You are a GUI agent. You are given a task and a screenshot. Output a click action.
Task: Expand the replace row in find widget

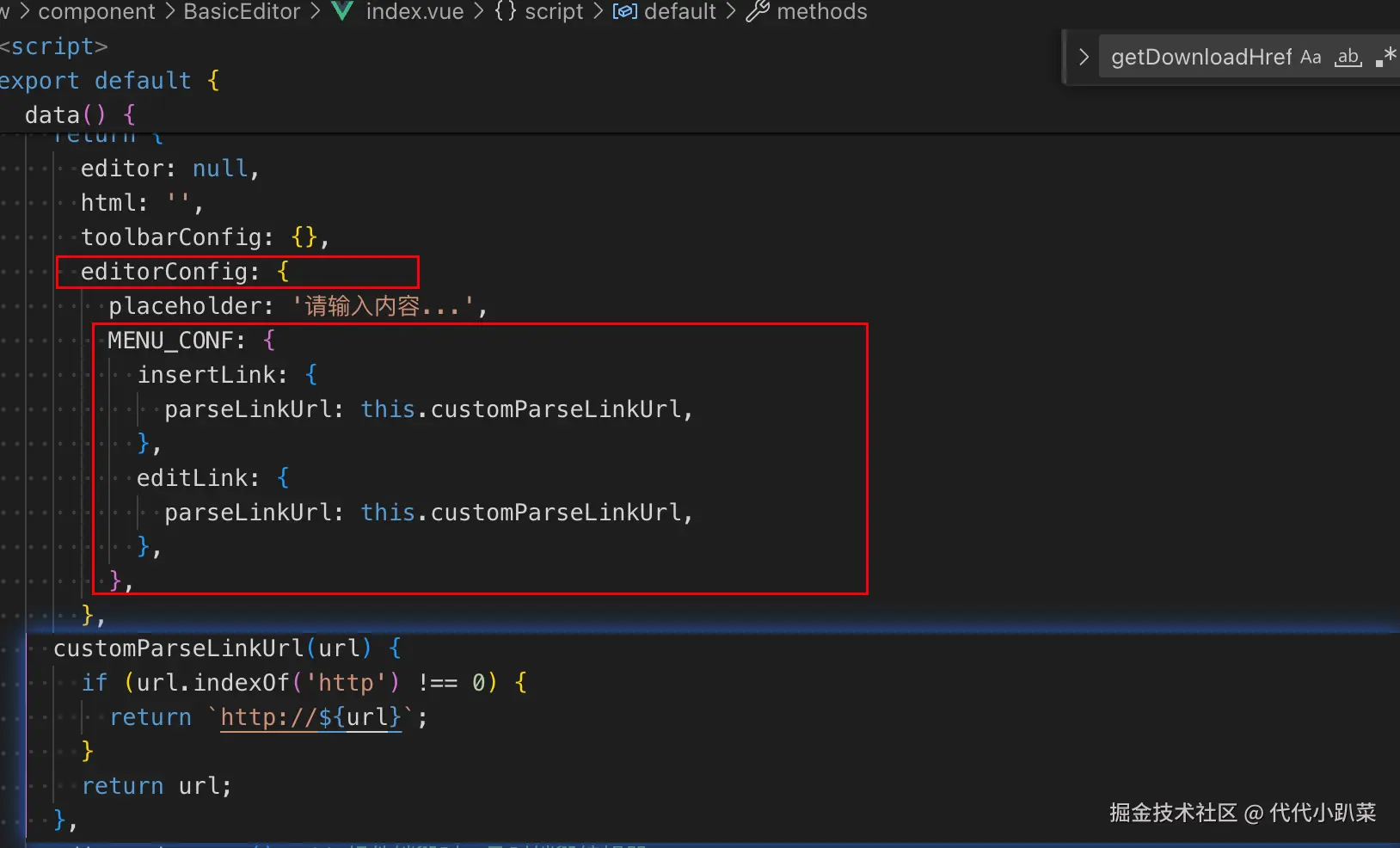coord(1084,58)
